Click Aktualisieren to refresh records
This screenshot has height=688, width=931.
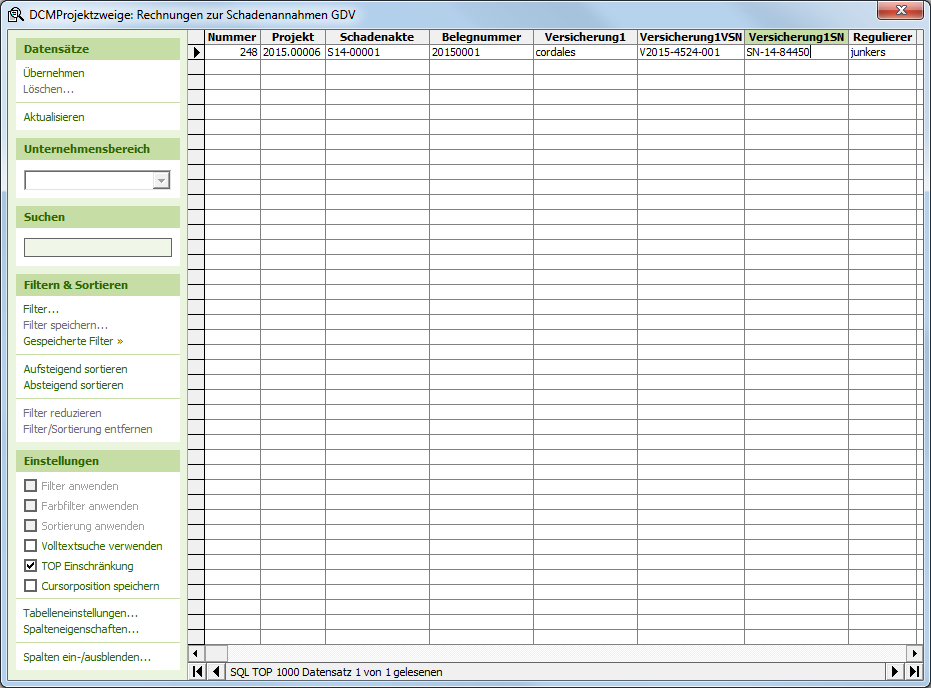click(x=54, y=117)
